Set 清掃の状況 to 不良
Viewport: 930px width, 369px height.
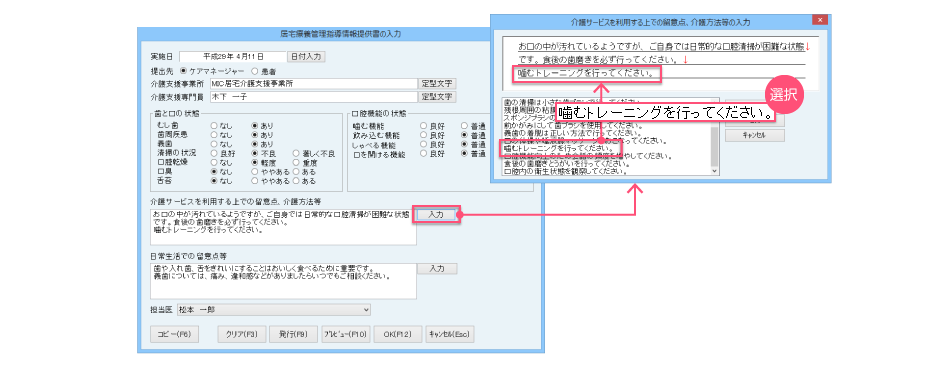pos(254,153)
